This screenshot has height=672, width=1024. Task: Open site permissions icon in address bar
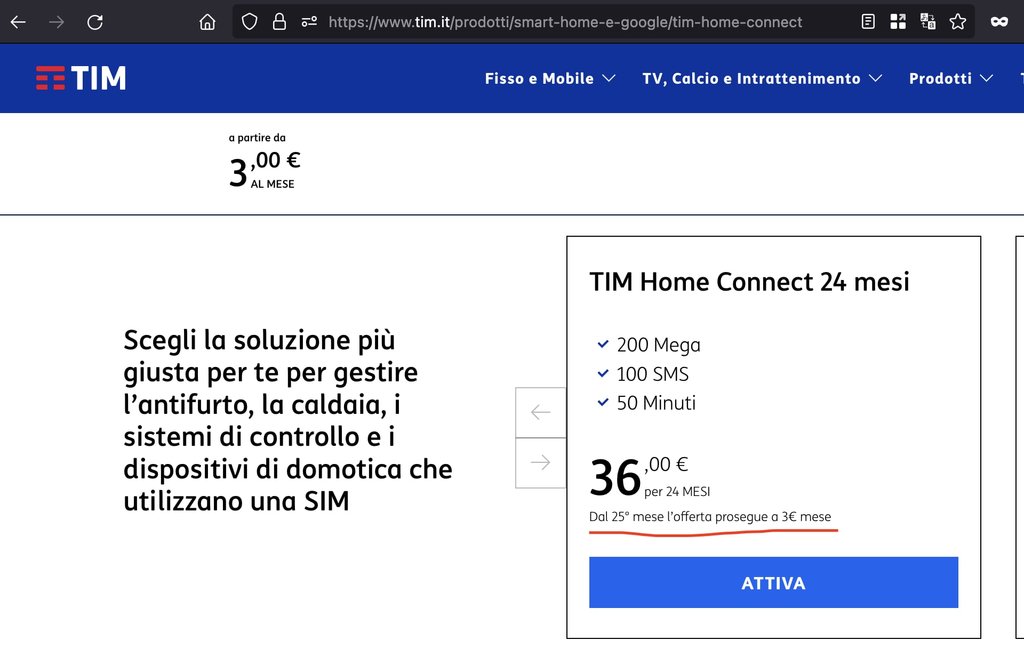tap(309, 22)
